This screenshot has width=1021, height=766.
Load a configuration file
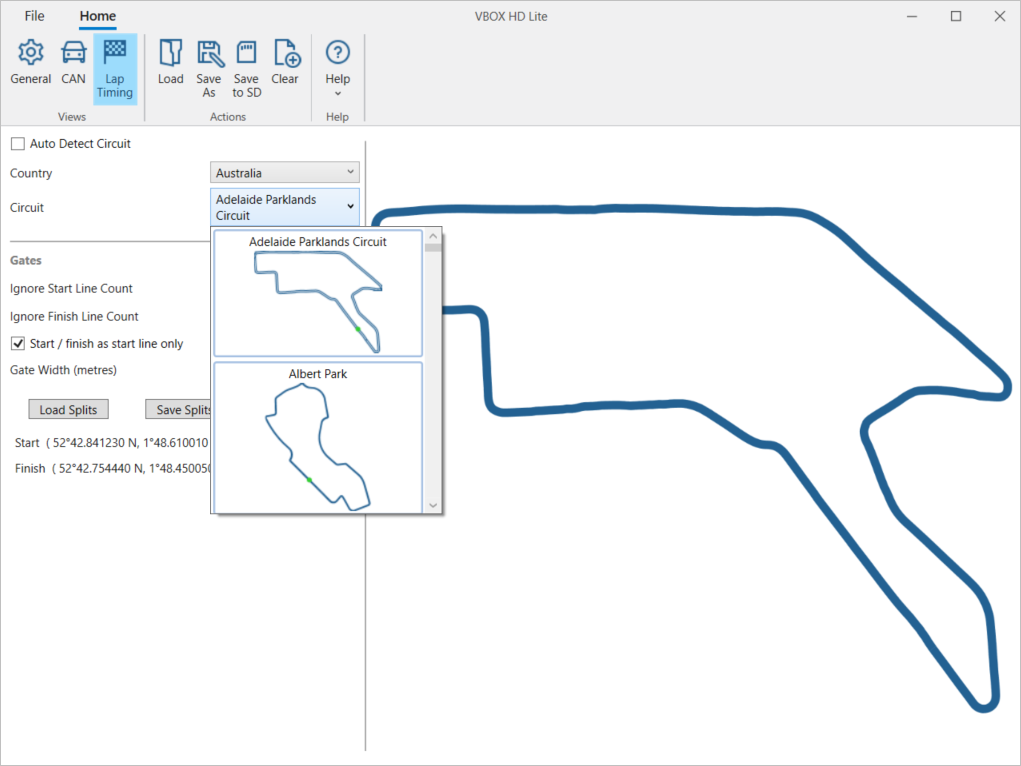[171, 63]
